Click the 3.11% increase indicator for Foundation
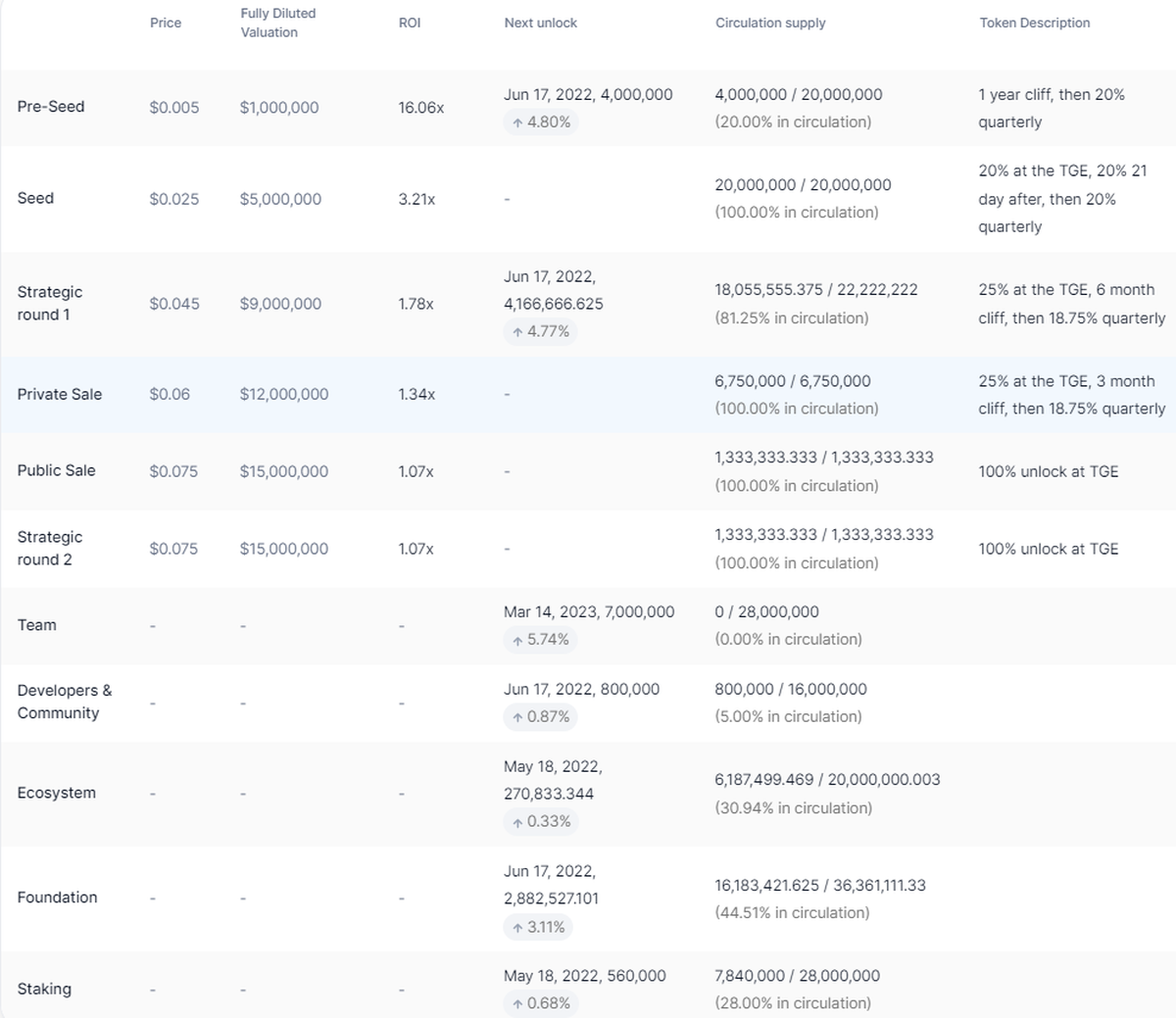The height and width of the screenshot is (1018, 1176). click(538, 925)
